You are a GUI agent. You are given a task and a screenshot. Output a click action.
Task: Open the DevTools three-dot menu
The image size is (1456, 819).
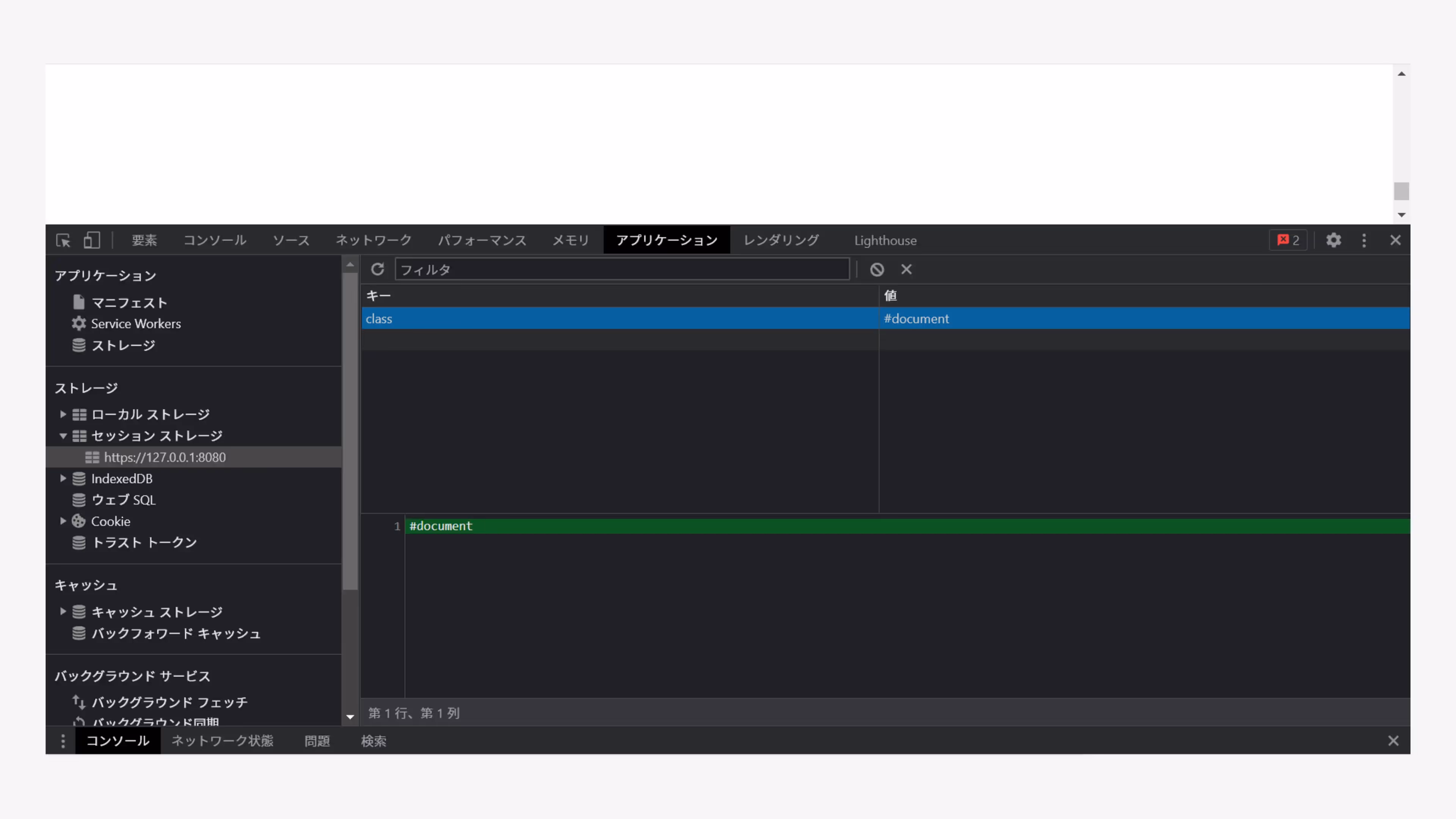tap(1364, 240)
